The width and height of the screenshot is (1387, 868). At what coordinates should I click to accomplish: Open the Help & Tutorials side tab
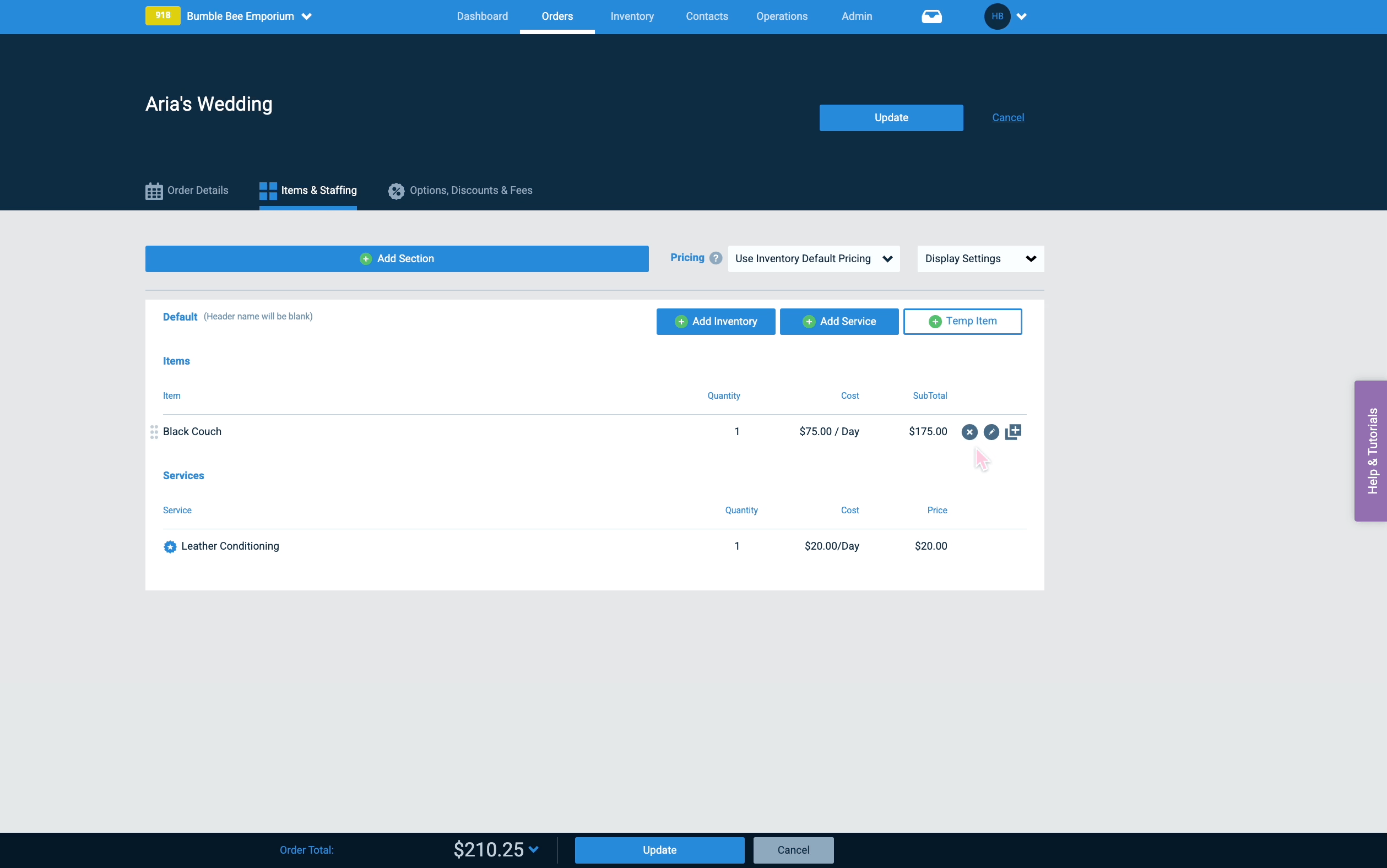1371,451
